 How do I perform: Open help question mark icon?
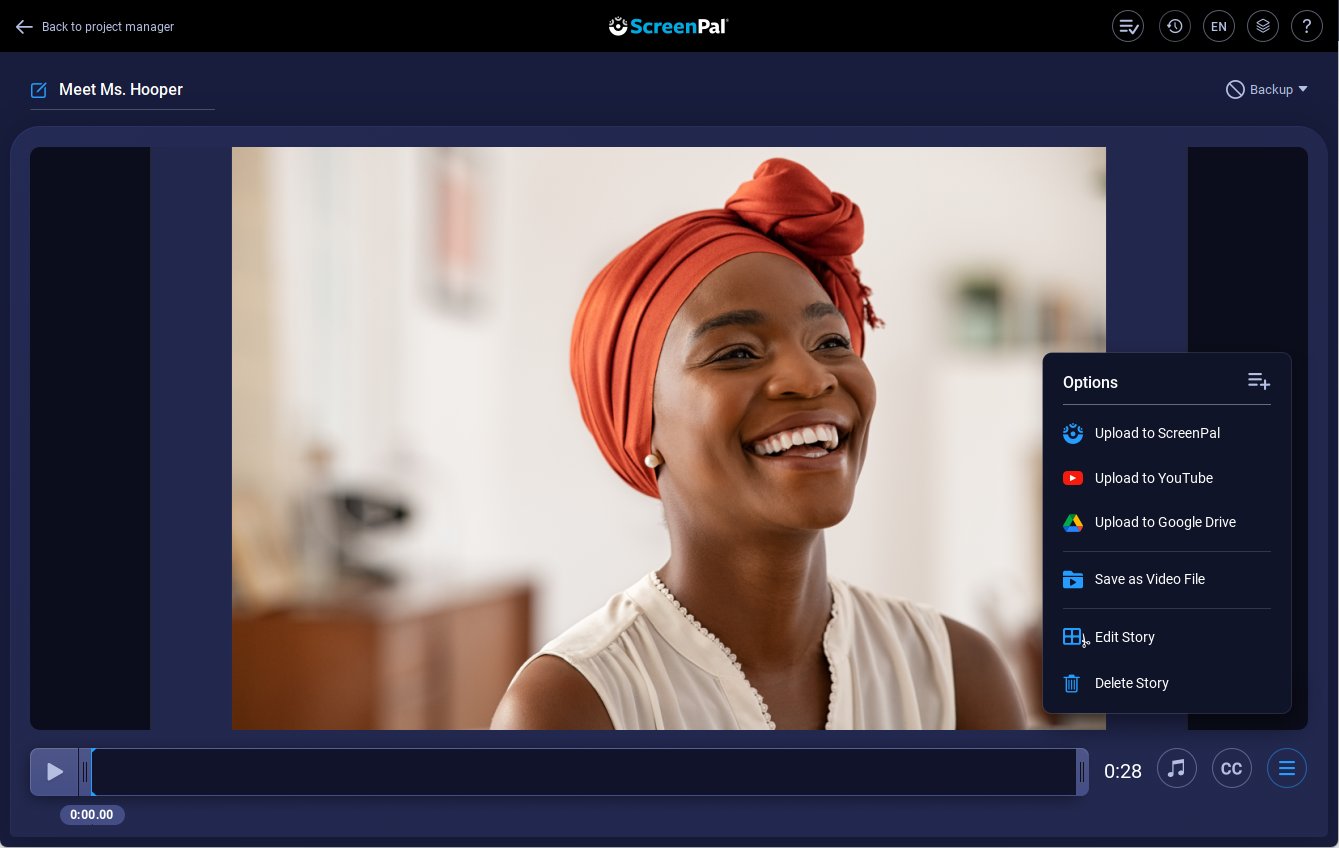[1307, 26]
